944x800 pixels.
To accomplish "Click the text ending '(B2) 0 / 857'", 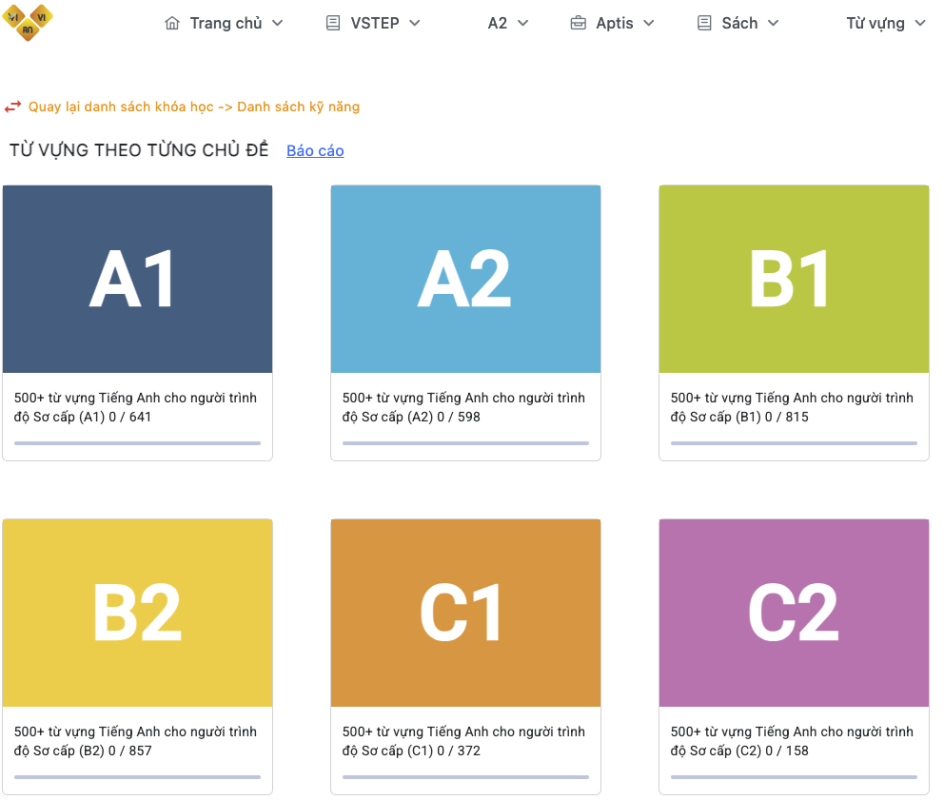I will (x=135, y=742).
